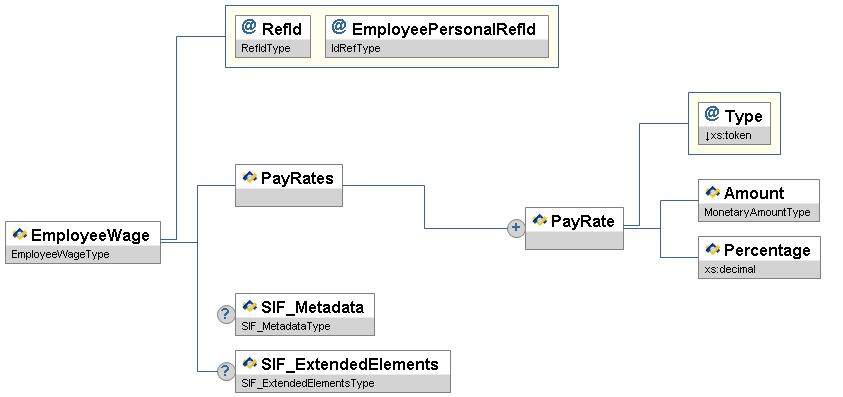Click the Percentage element icon
The height and width of the screenshot is (397, 843).
coord(713,249)
